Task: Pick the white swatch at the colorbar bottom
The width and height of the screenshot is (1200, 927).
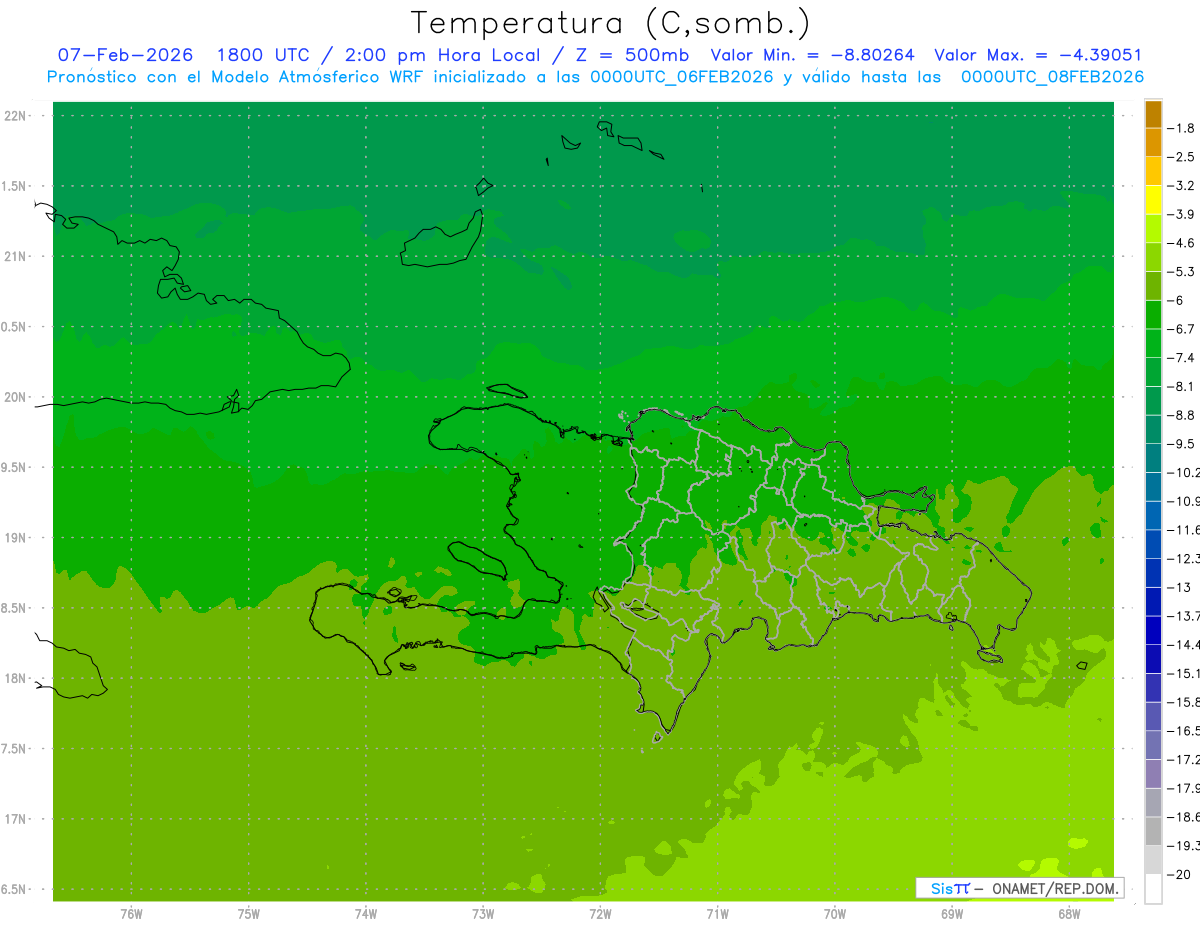Action: click(1153, 889)
